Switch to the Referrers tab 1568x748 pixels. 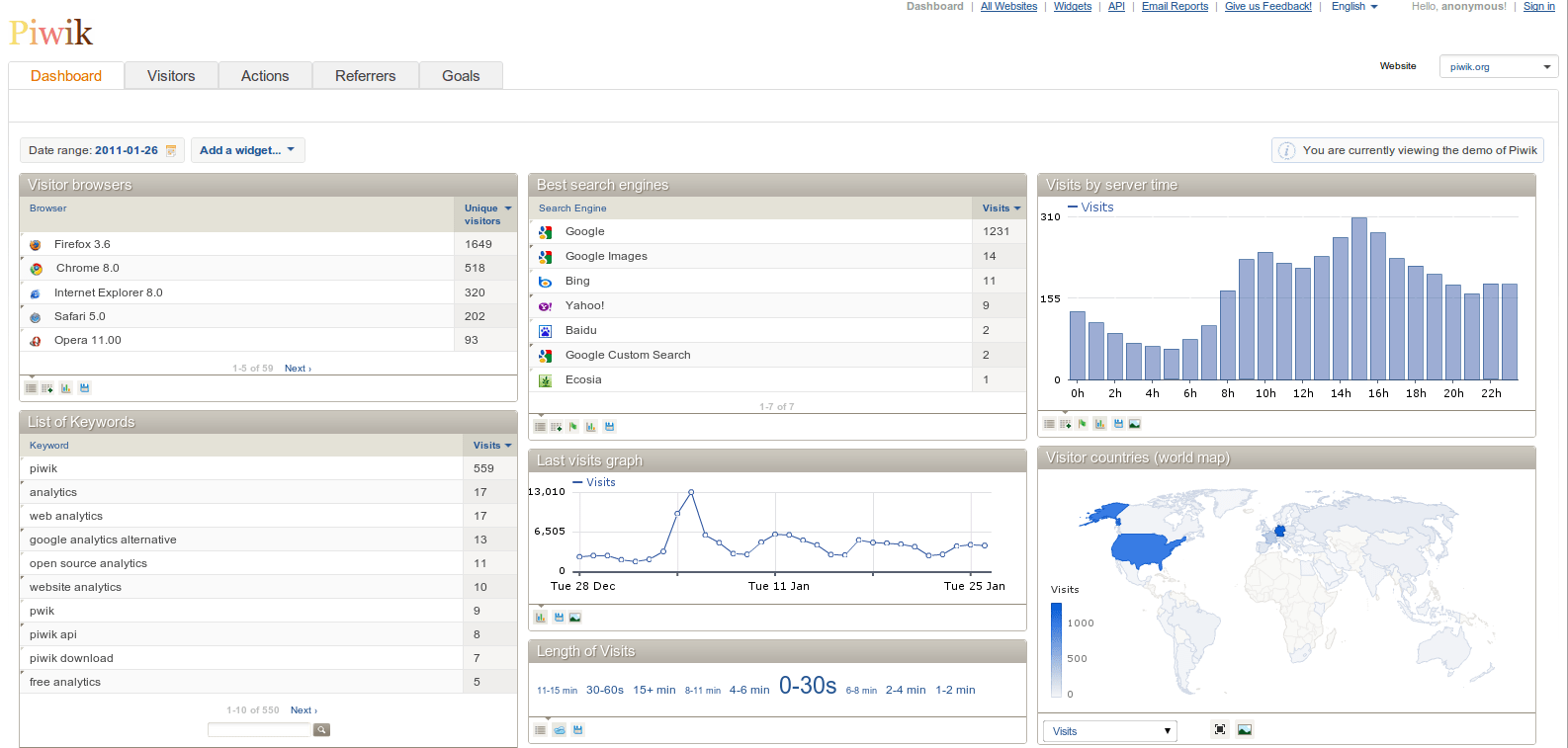pyautogui.click(x=365, y=76)
